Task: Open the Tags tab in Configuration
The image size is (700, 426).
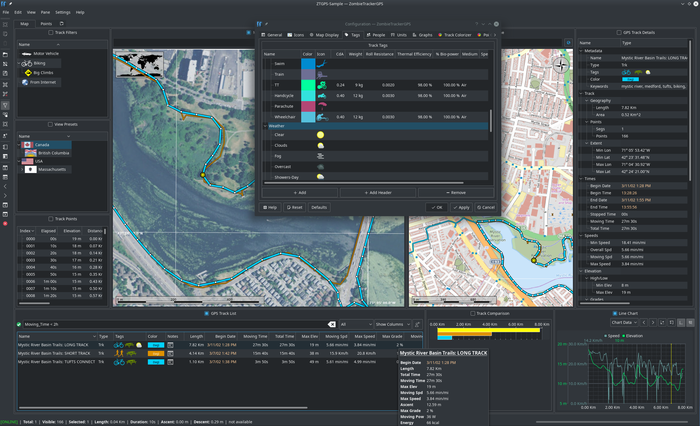Action: [x=353, y=34]
